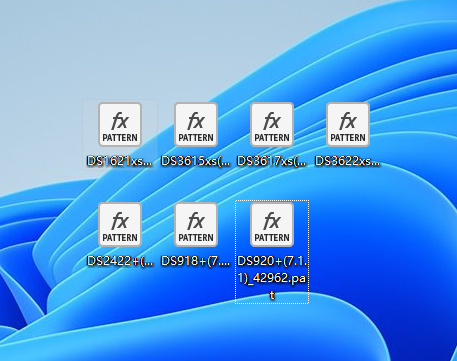This screenshot has height=361, width=457.
Task: Select the DS3622xs pattern file icon
Action: (348, 124)
